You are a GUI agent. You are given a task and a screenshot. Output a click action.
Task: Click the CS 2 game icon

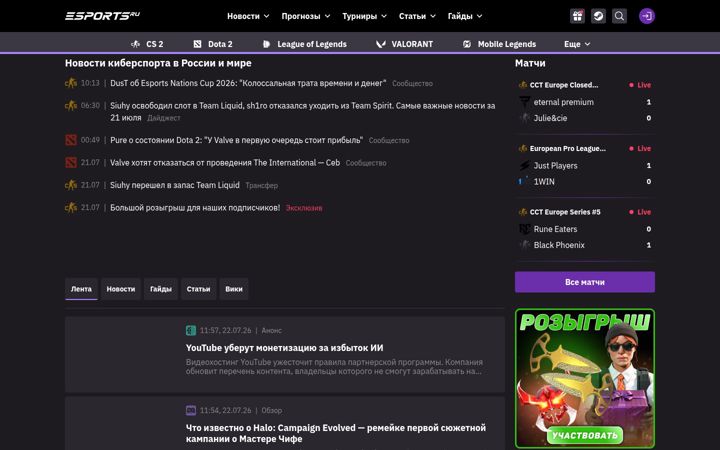135,44
